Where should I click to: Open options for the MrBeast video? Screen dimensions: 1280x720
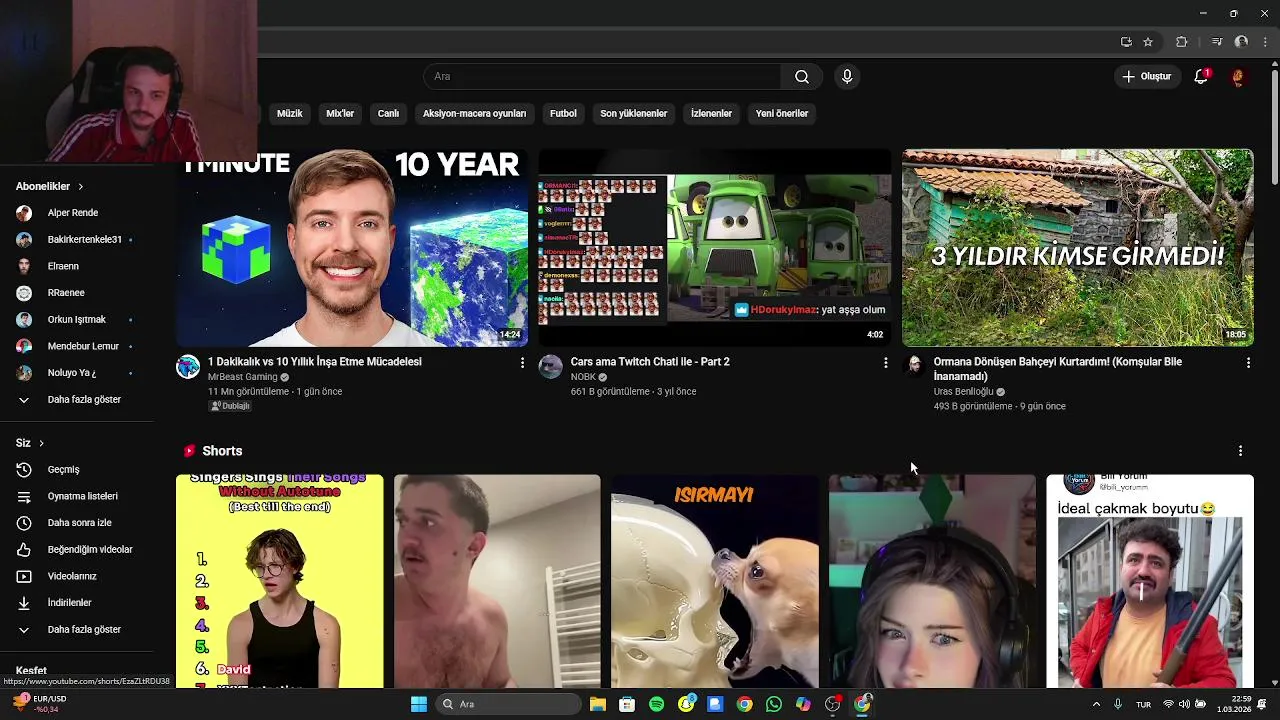click(522, 363)
